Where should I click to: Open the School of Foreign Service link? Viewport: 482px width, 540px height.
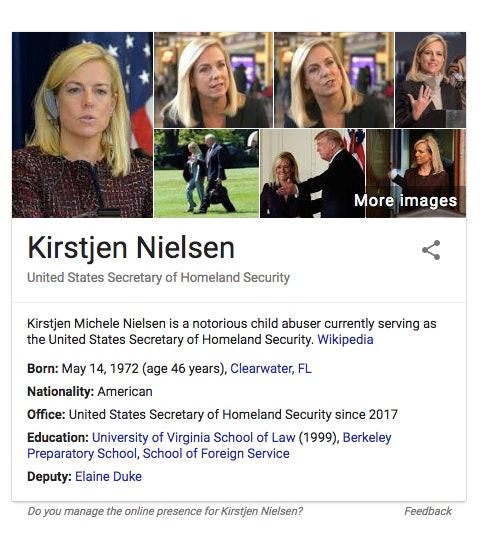coord(216,454)
